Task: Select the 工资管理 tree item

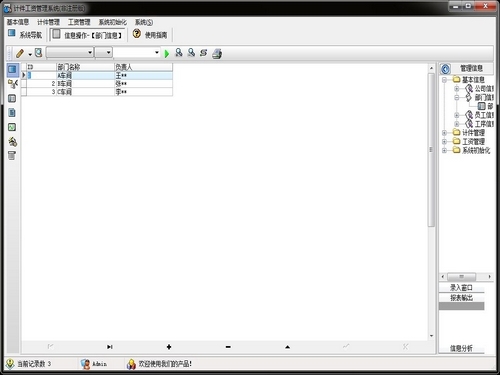Action: click(473, 142)
